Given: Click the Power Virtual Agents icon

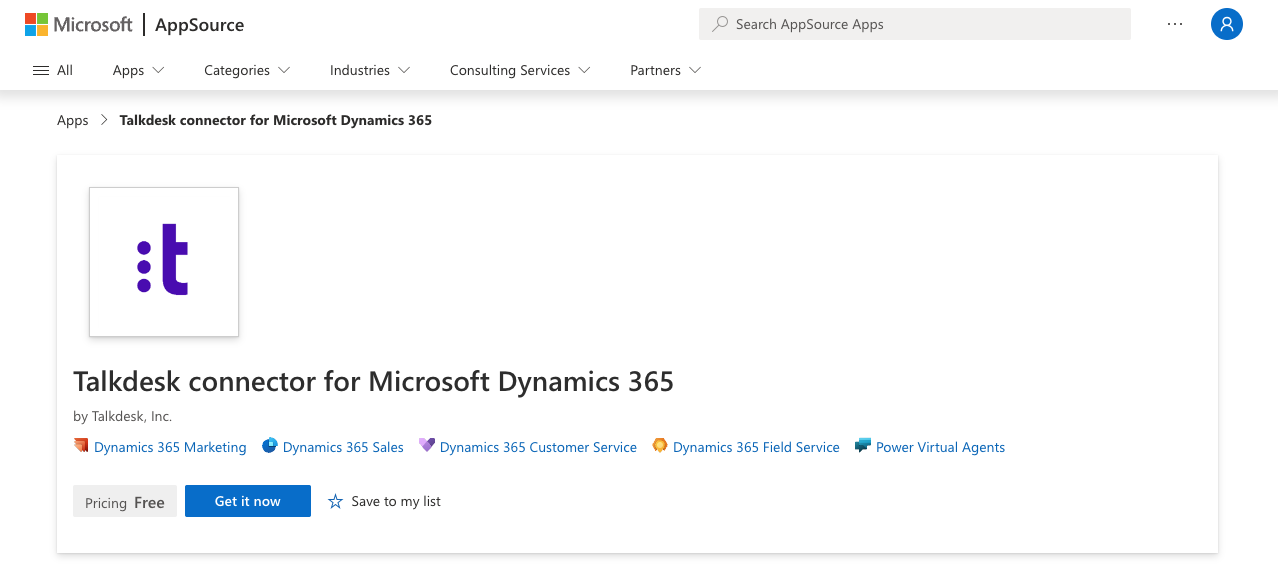Looking at the screenshot, I should 861,446.
